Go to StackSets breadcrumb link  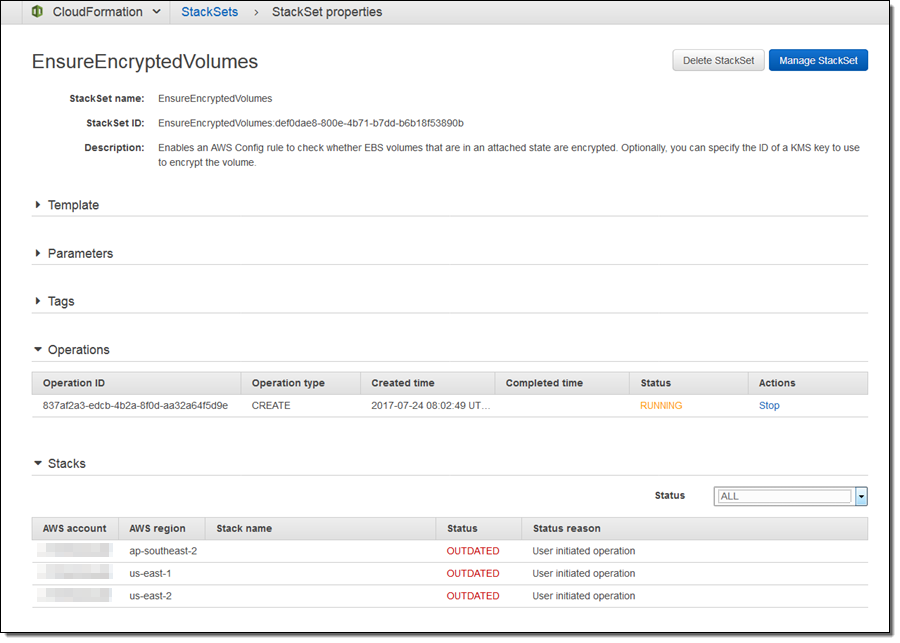point(209,13)
